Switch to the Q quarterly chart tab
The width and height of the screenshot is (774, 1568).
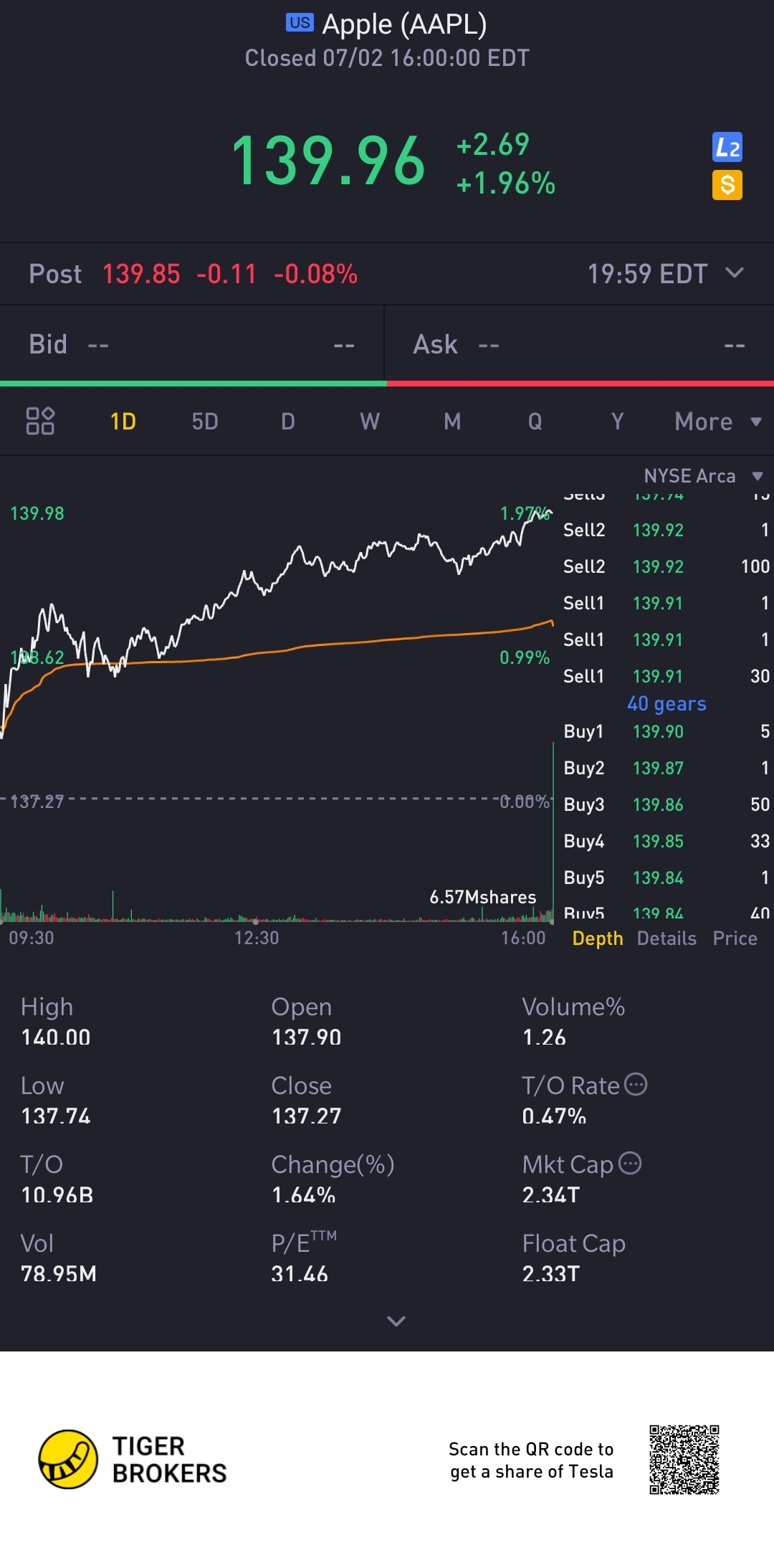tap(535, 422)
